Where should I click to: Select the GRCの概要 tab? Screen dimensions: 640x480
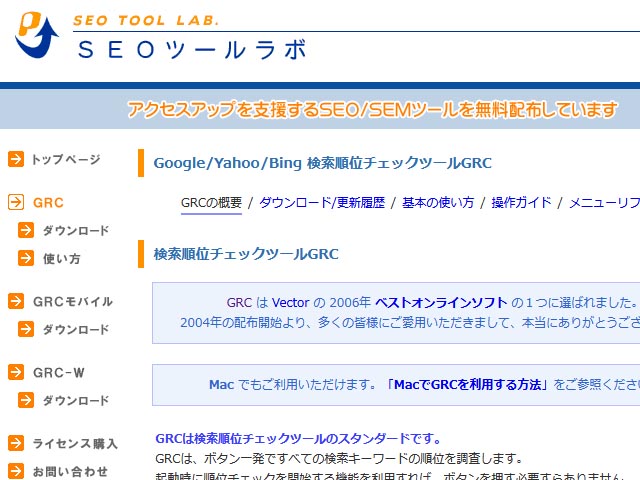tap(211, 203)
